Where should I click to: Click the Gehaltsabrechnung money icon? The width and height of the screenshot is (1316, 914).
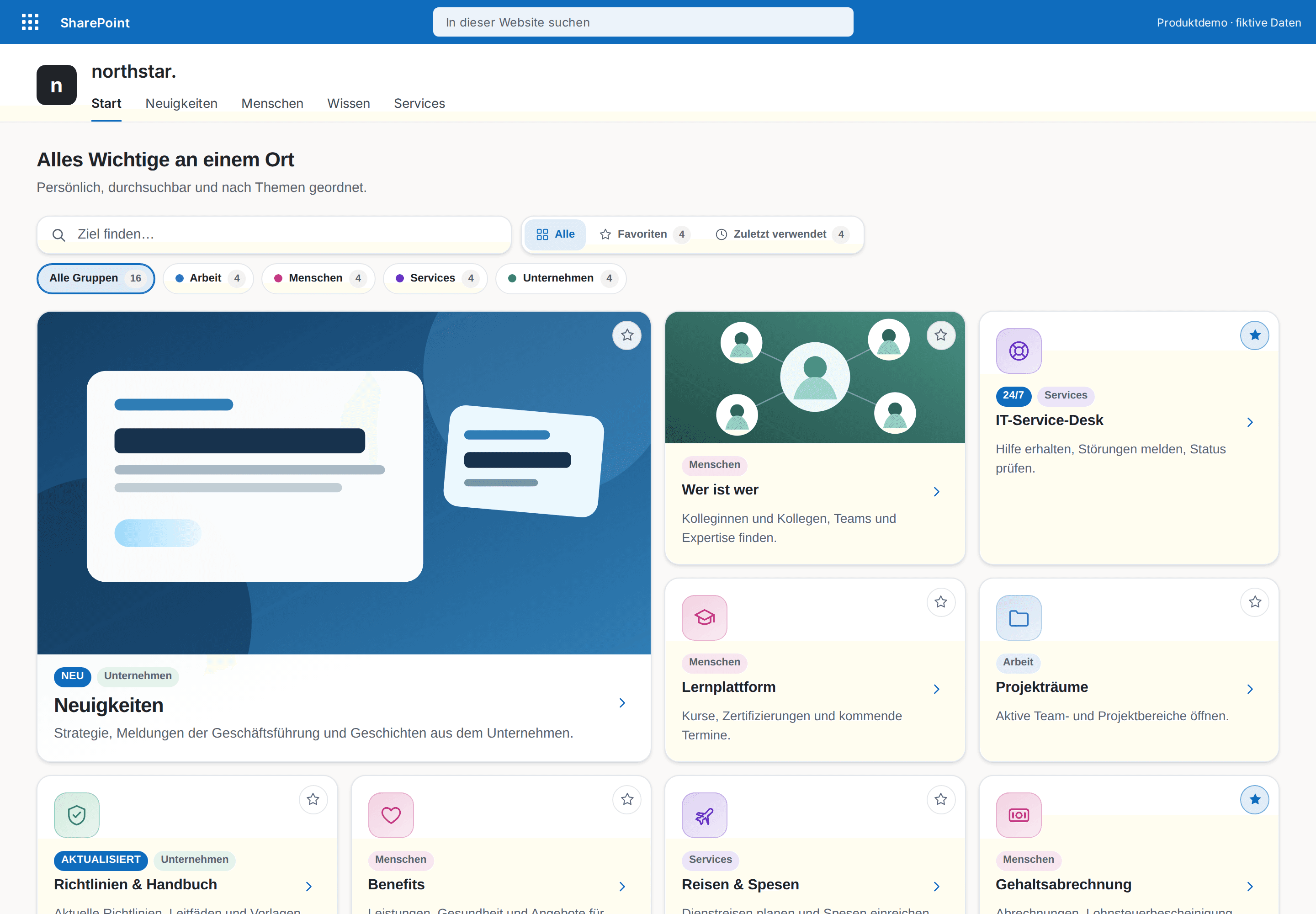[1018, 815]
